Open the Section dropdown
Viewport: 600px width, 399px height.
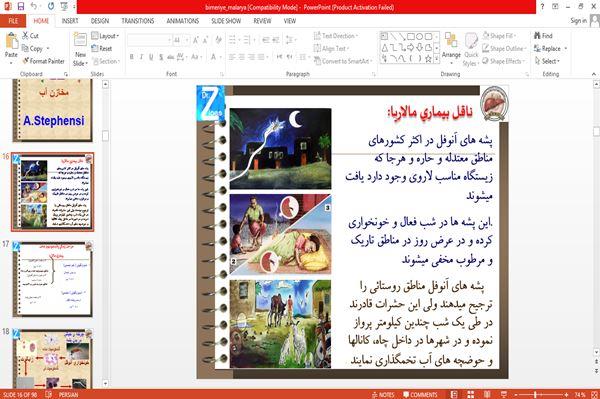coord(106,61)
